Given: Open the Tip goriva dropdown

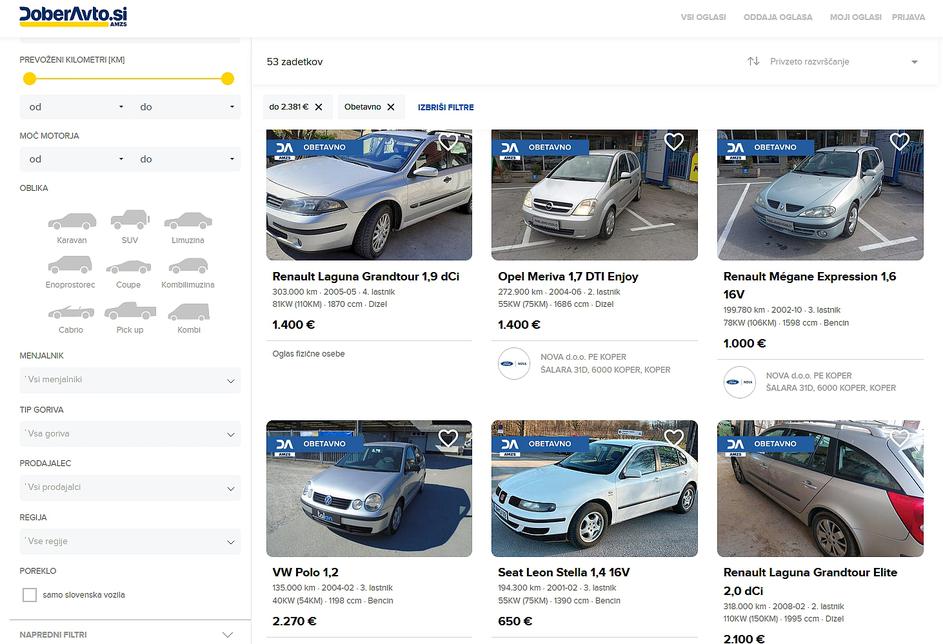Looking at the screenshot, I should click(x=130, y=434).
